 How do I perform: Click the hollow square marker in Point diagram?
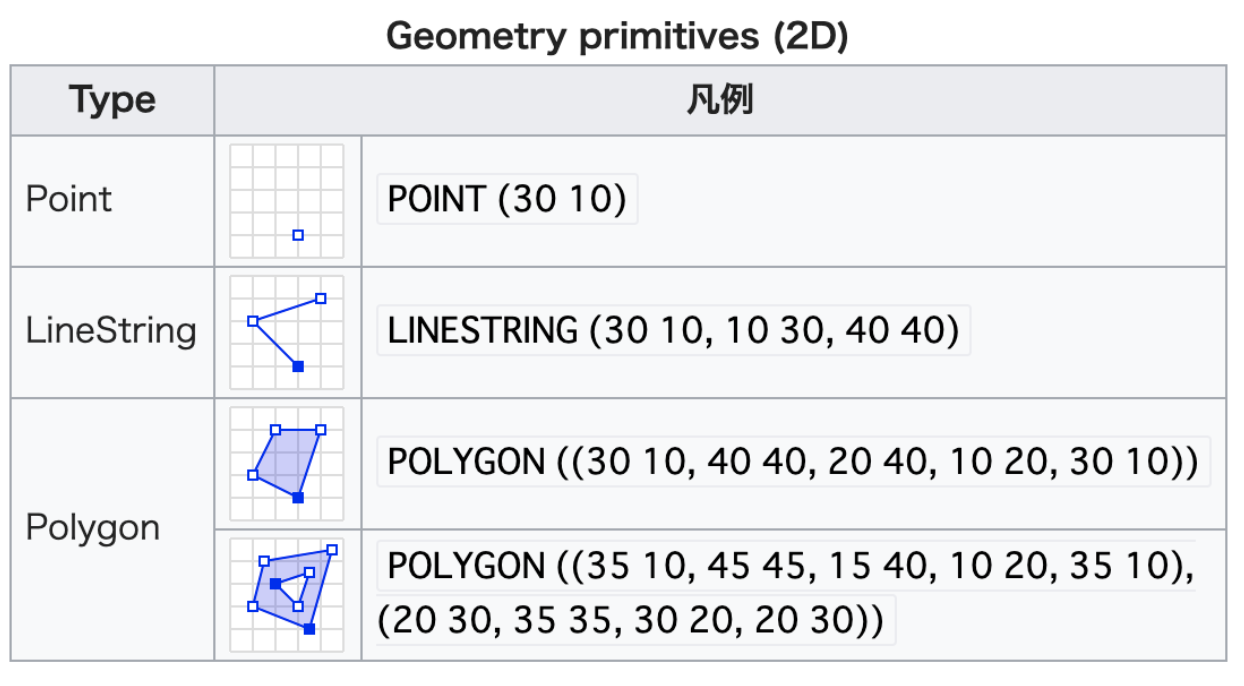point(298,235)
